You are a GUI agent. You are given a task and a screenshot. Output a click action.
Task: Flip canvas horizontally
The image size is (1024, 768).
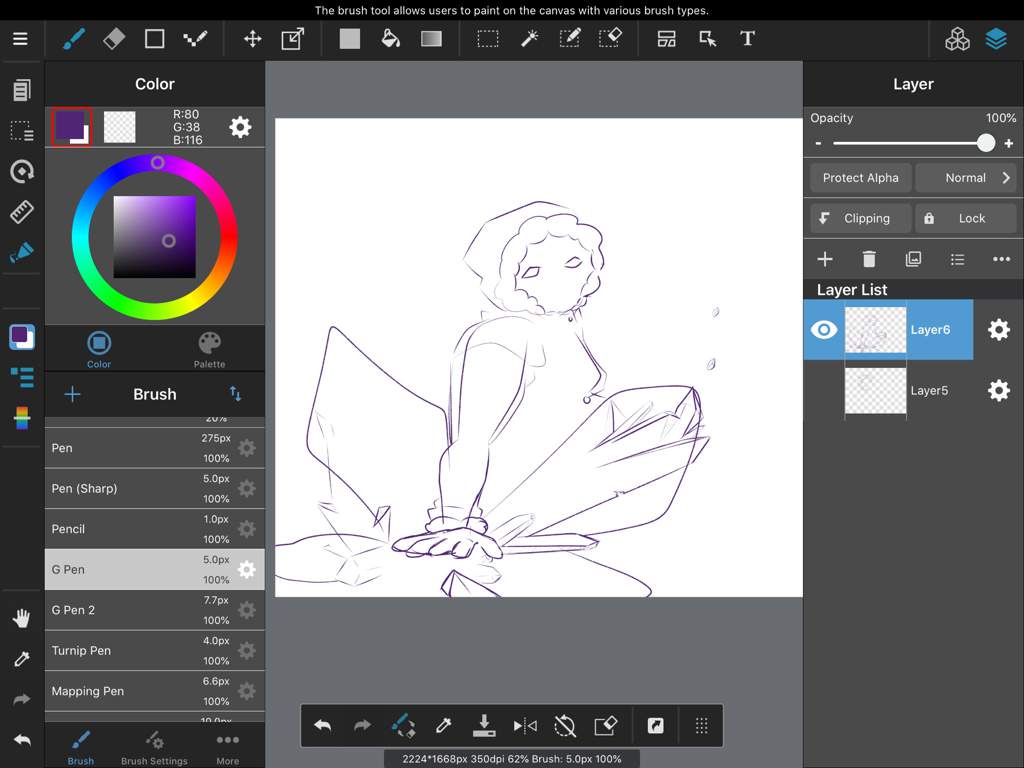525,726
